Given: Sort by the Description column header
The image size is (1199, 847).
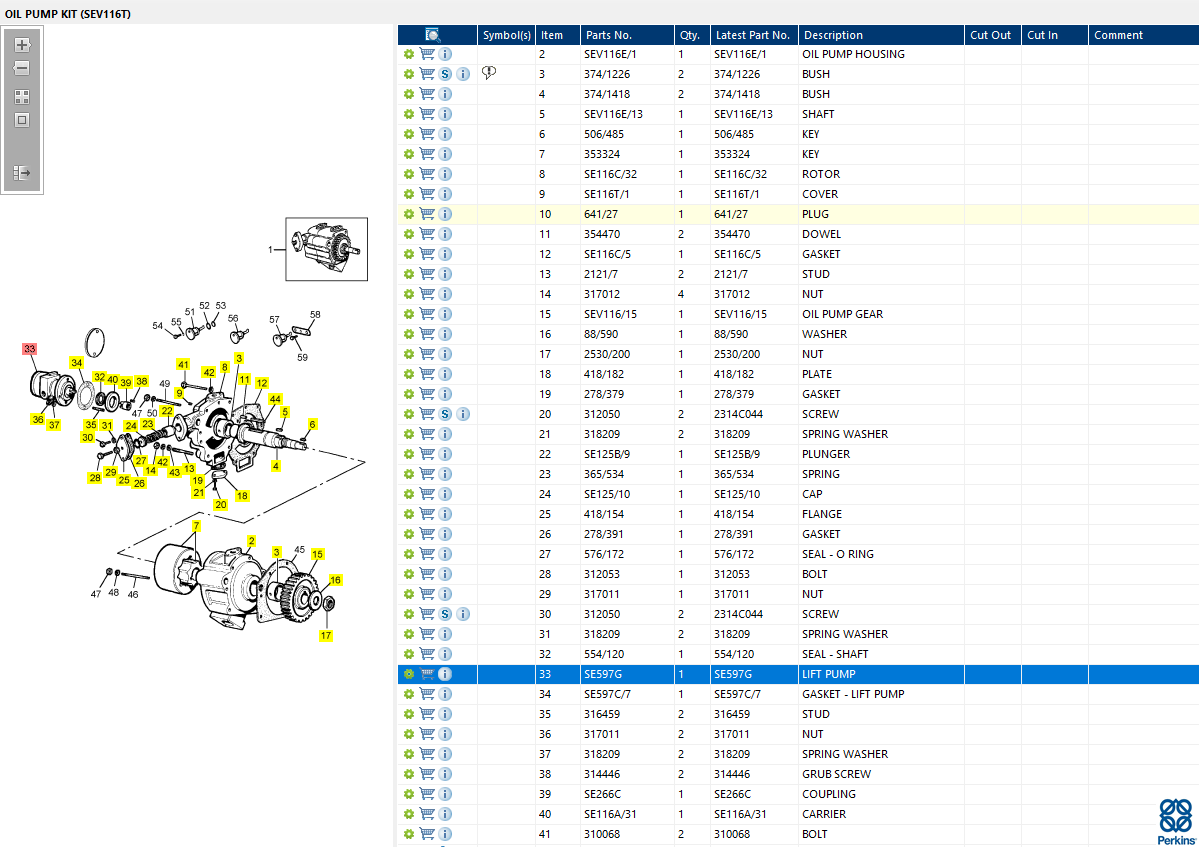Looking at the screenshot, I should [x=881, y=35].
